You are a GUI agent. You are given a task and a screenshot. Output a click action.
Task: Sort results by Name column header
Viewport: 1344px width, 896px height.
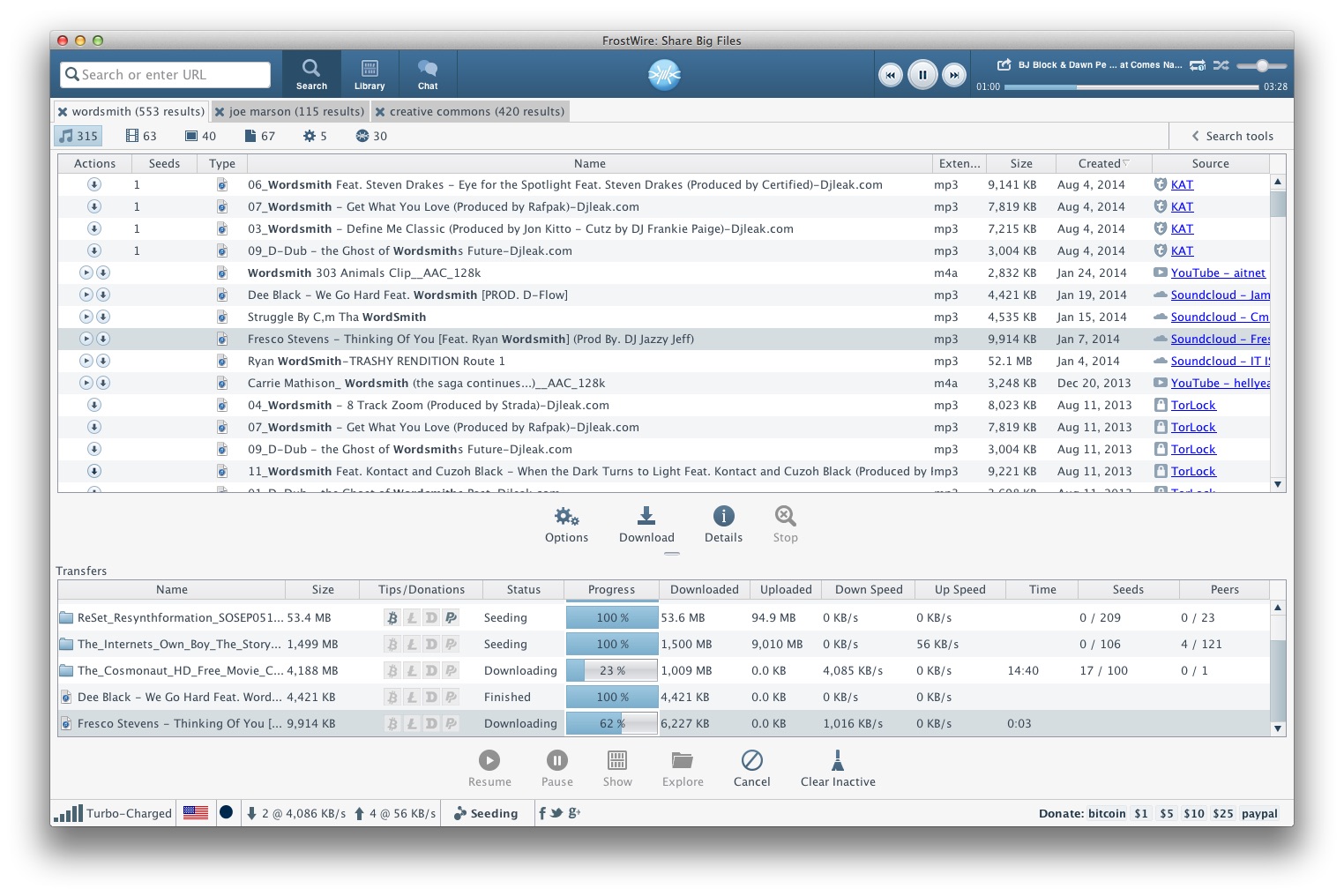click(589, 163)
